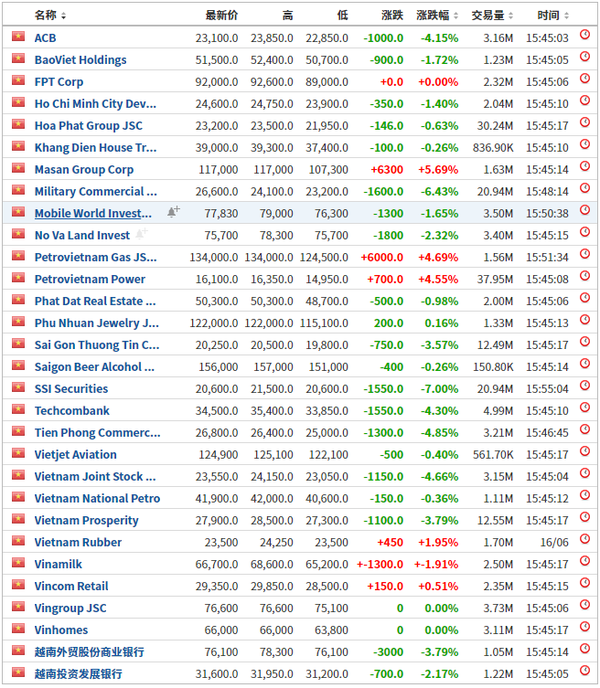
Task: Open the Vinamilk stock link
Action: (58, 564)
